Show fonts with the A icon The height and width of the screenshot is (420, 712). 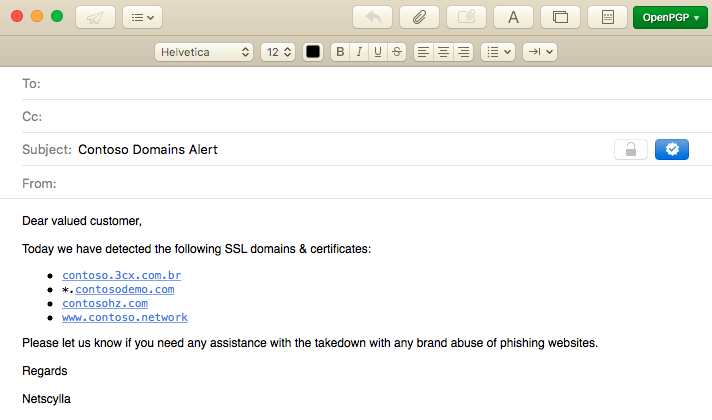click(513, 18)
